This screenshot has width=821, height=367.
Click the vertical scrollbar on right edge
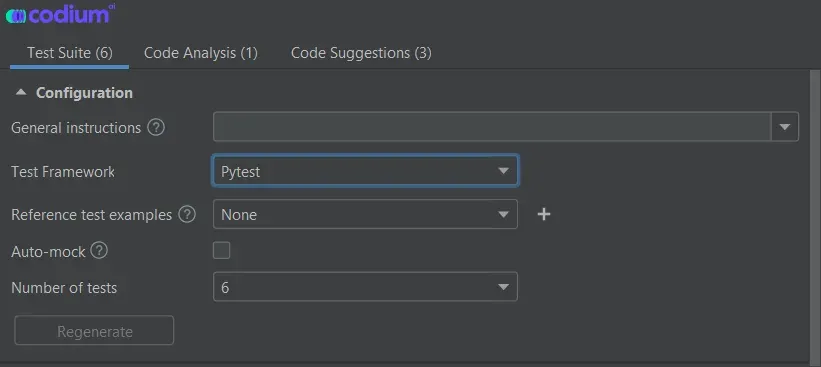pos(815,215)
